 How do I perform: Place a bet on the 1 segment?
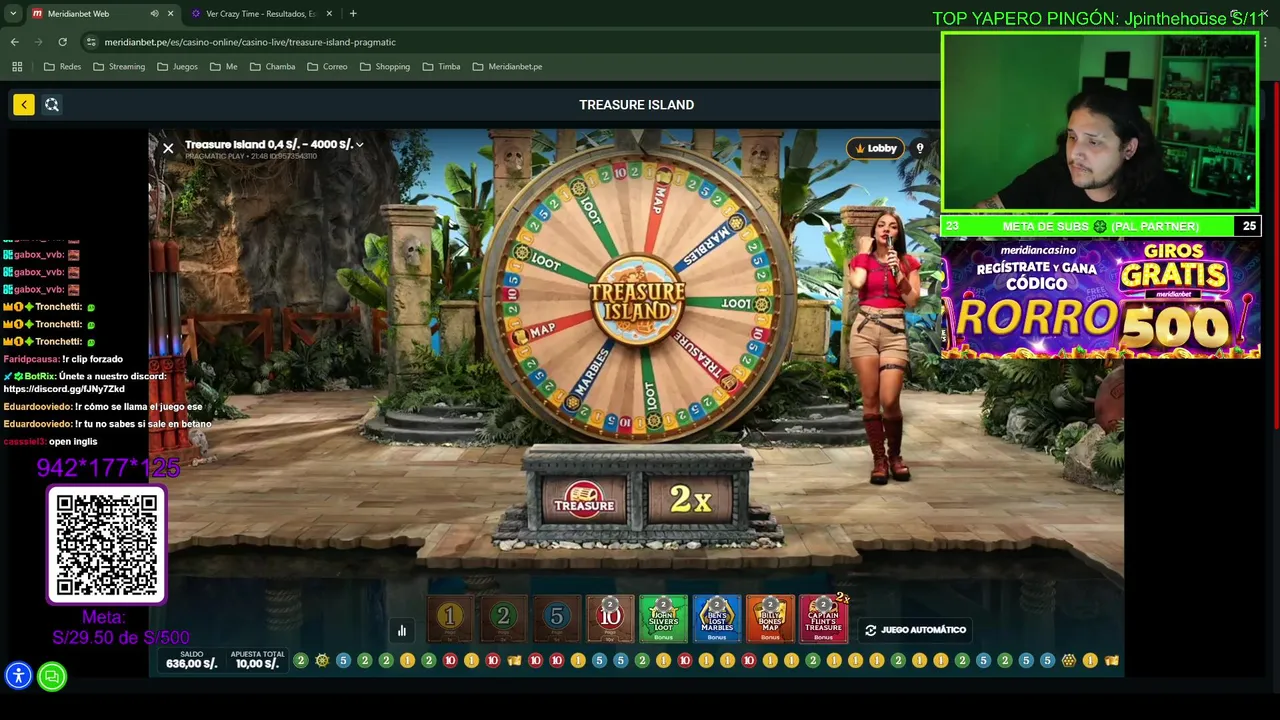click(450, 618)
